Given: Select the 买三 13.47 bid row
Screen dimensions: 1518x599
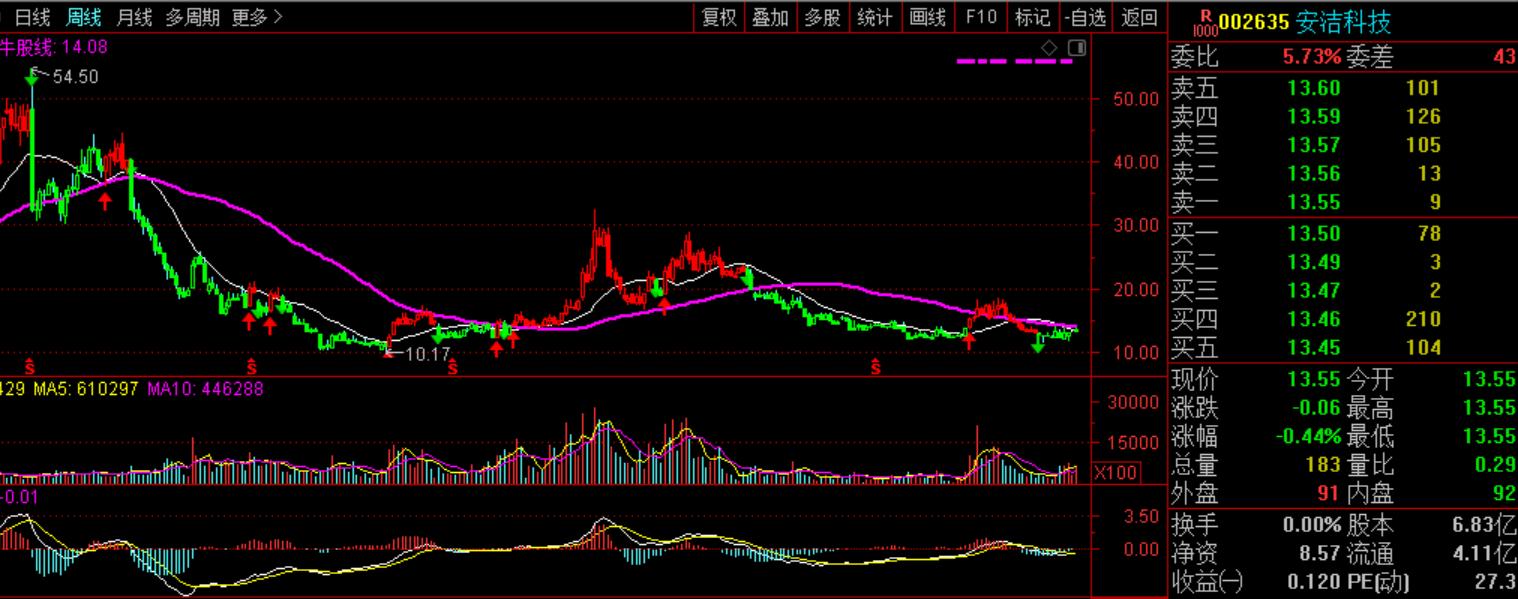Looking at the screenshot, I should pyautogui.click(x=1343, y=291).
